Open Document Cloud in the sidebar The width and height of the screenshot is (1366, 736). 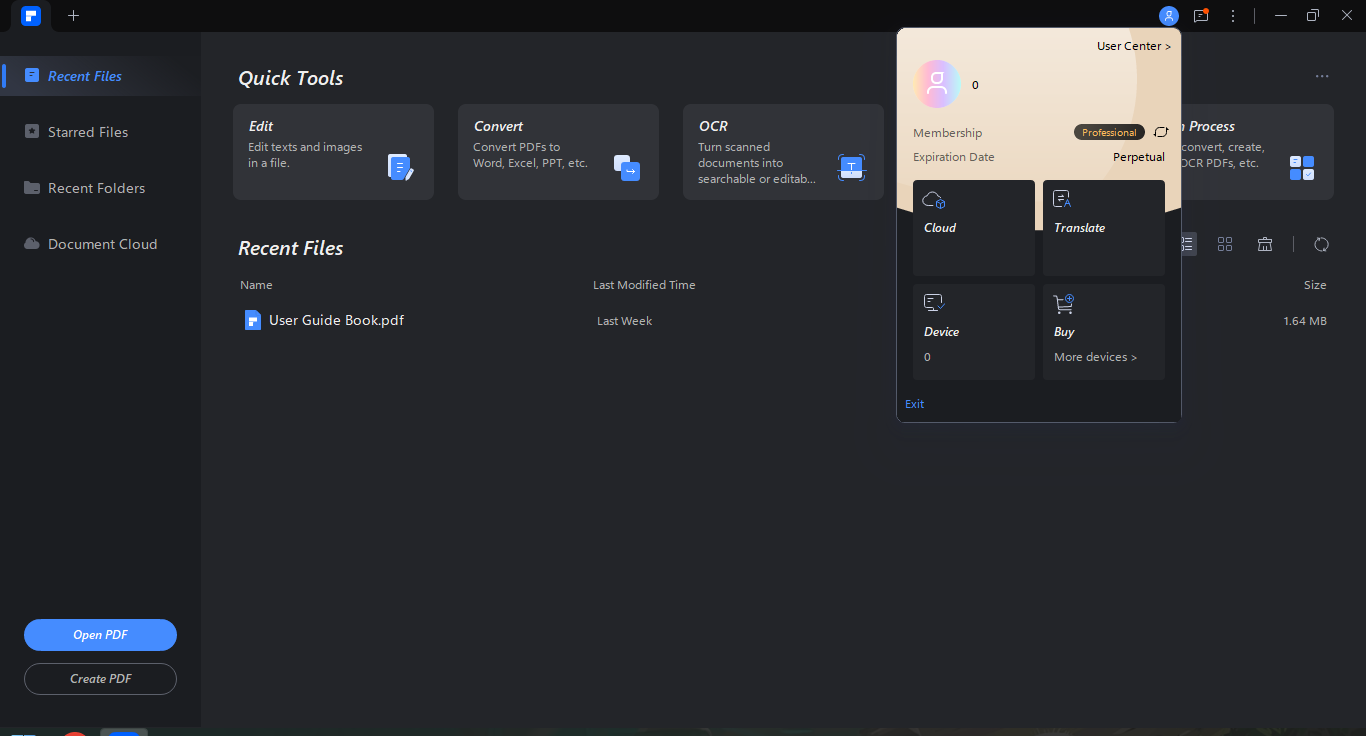(x=100, y=244)
